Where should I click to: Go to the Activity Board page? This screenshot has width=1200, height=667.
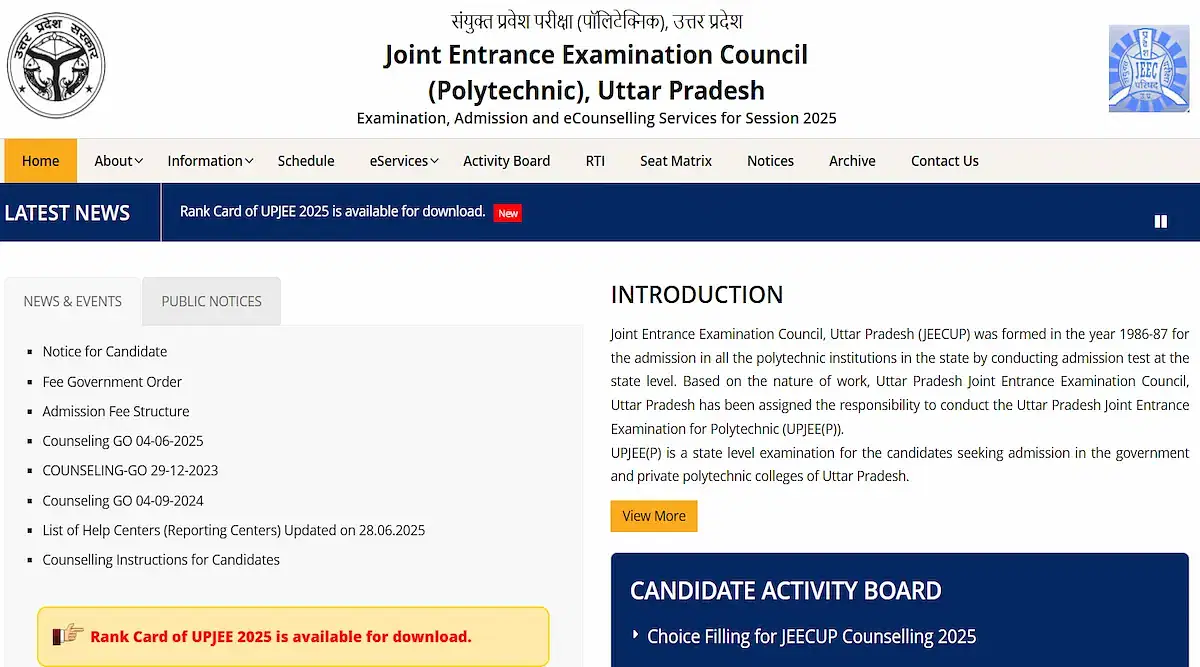(507, 161)
